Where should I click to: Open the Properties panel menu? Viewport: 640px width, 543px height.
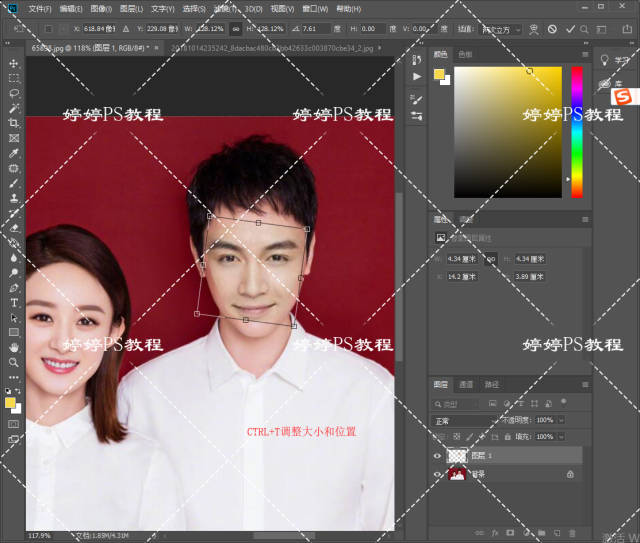[x=585, y=220]
